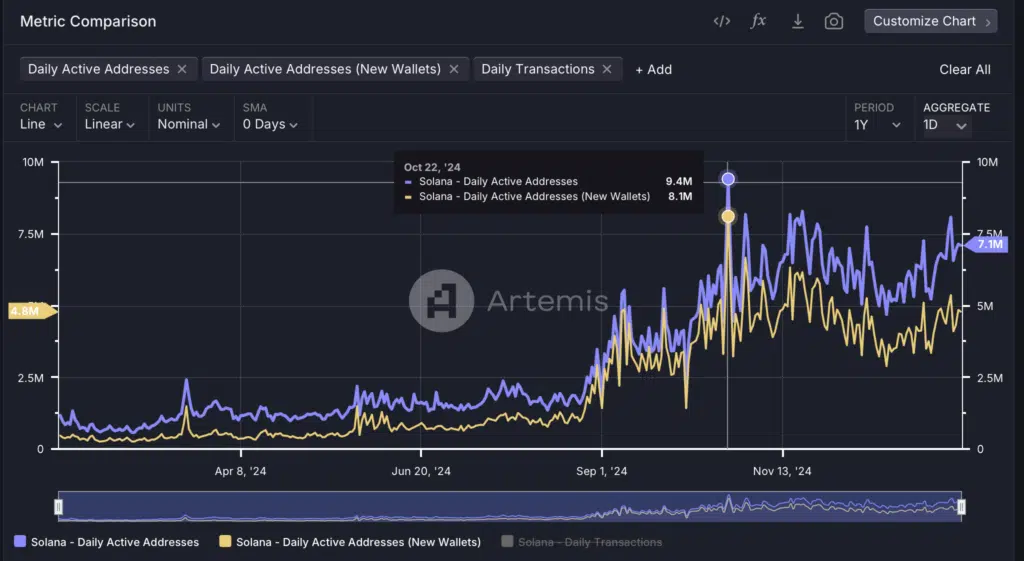Remove Daily Active Addresses (New Wallets) chip

point(454,69)
